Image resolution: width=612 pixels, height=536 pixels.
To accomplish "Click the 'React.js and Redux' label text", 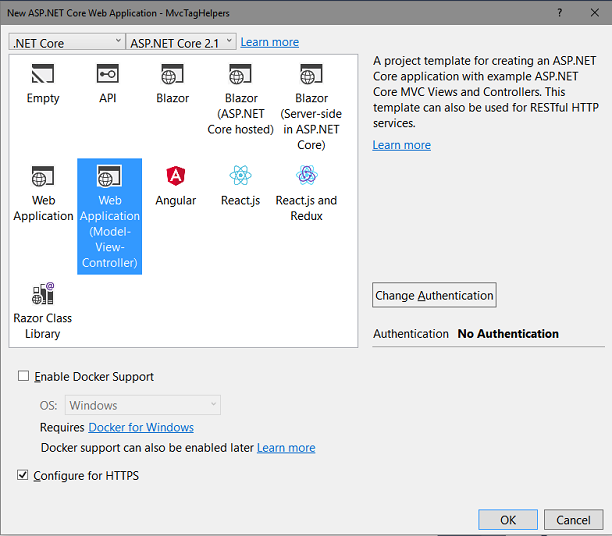I will tap(306, 208).
